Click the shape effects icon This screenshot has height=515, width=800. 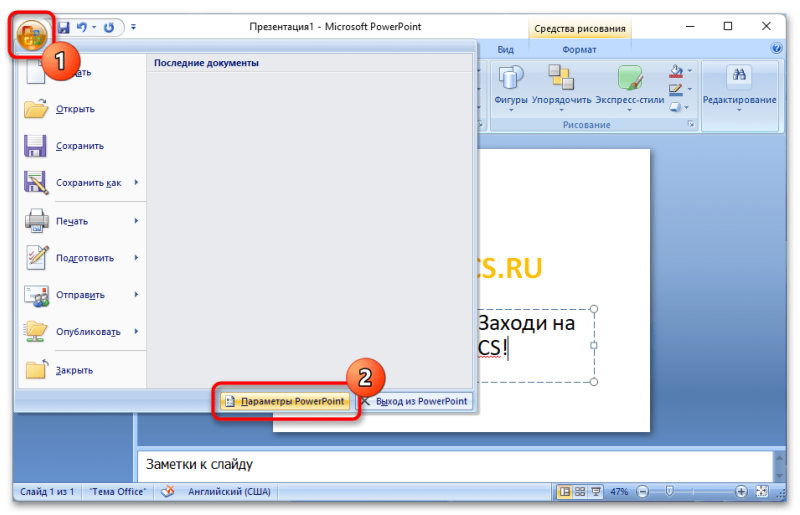675,107
